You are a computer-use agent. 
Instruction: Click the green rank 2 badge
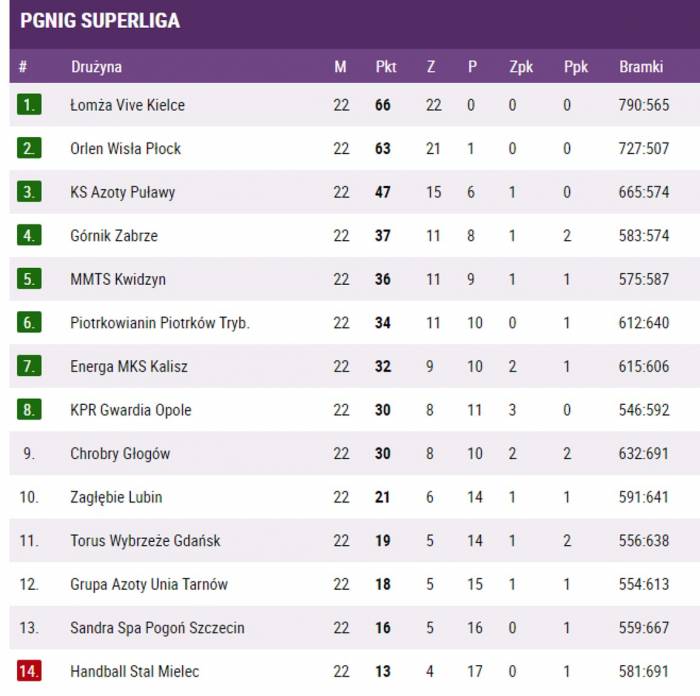29,148
